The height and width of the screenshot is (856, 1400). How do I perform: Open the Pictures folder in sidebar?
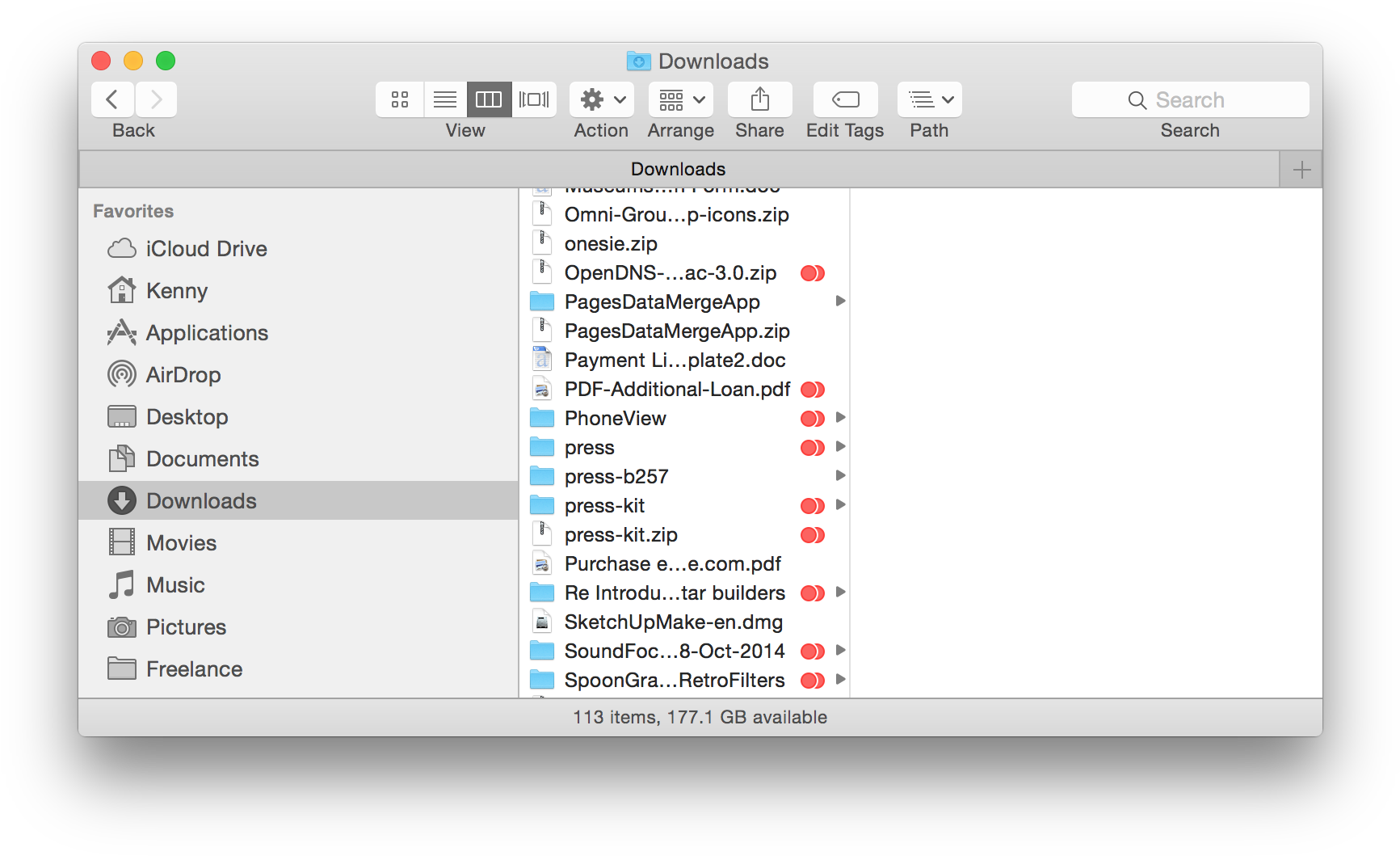(x=186, y=627)
